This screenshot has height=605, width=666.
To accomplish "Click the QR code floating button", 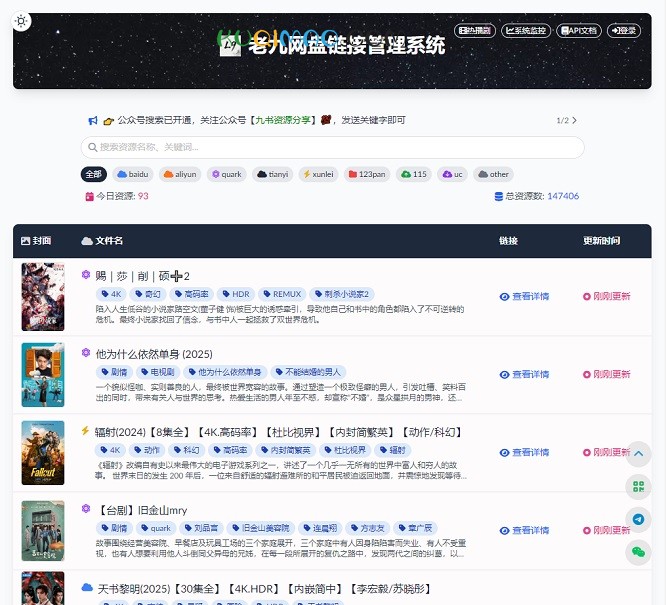I will 638,486.
